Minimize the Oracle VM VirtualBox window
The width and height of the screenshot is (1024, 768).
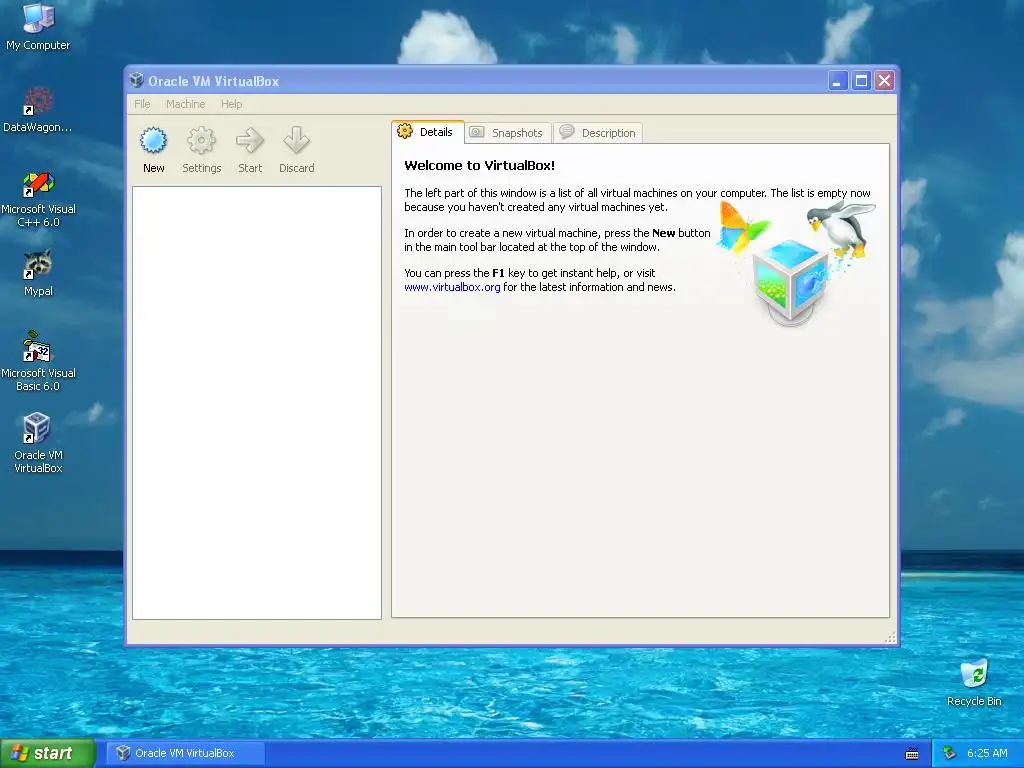[838, 80]
